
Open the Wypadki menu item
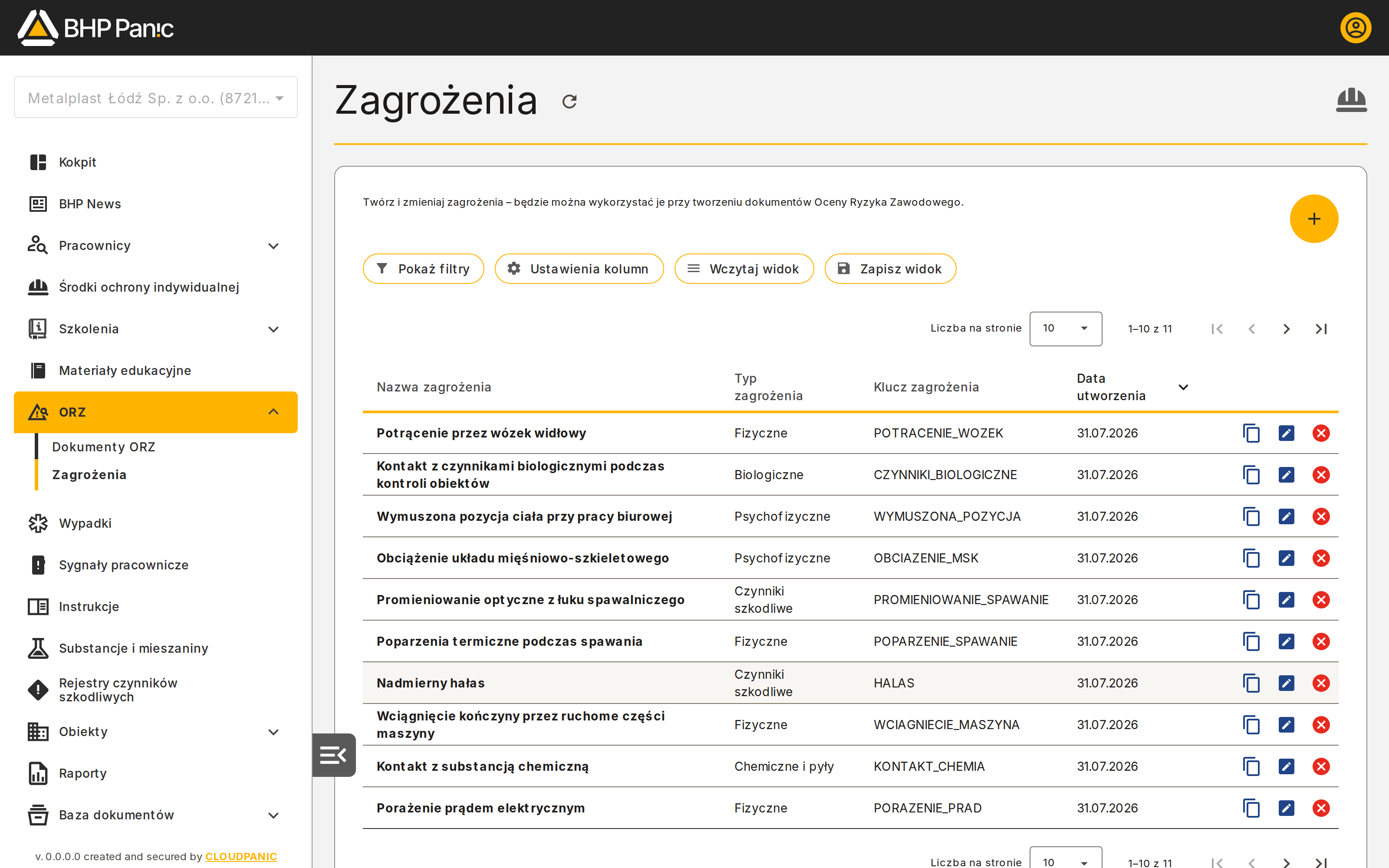click(155, 523)
